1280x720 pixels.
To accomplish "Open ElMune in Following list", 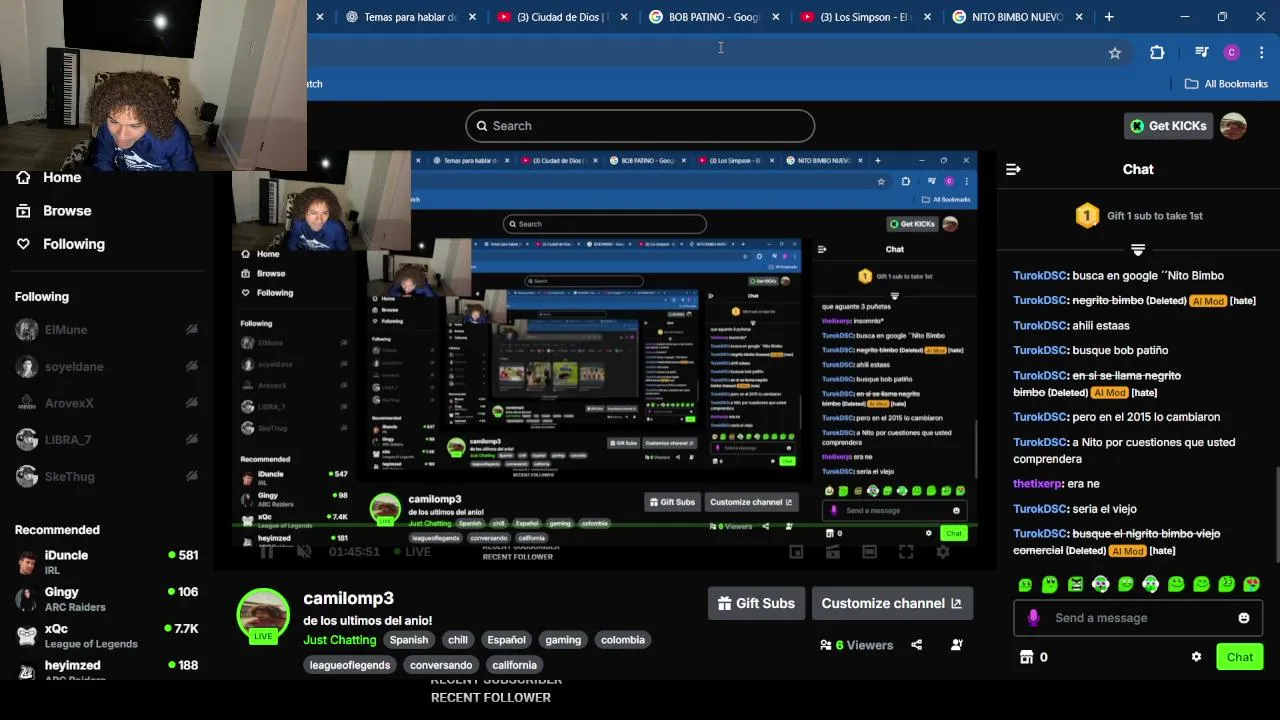I will 106,330.
